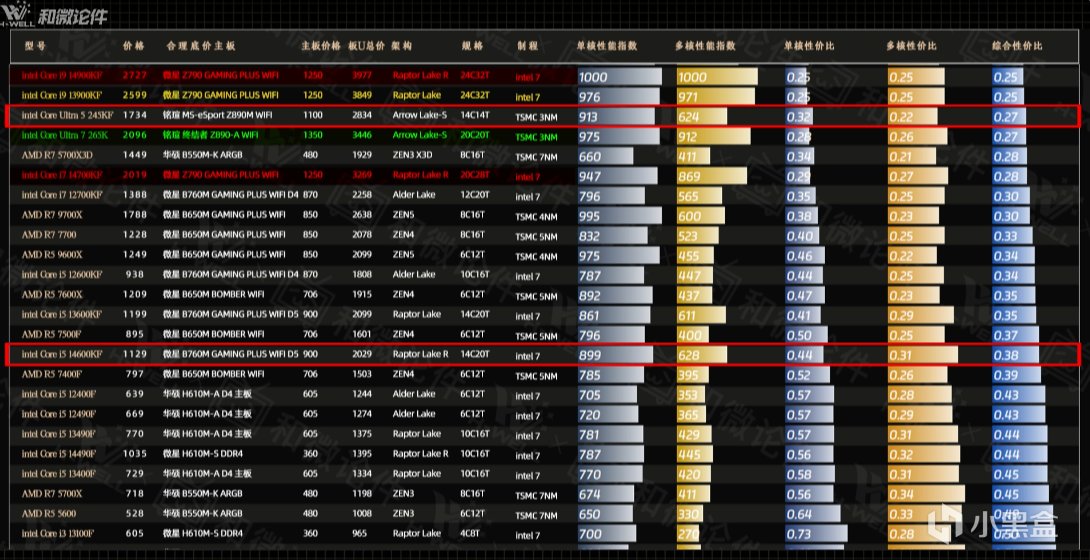Select the intel Core i5 13490F model name
This screenshot has height=560, width=1090.
(x=58, y=434)
